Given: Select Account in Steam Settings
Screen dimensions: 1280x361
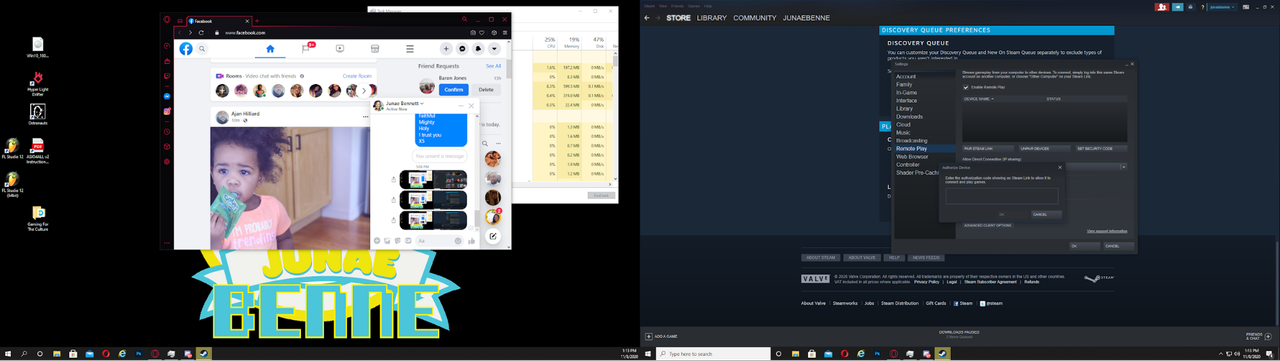Looking at the screenshot, I should click(x=906, y=77).
